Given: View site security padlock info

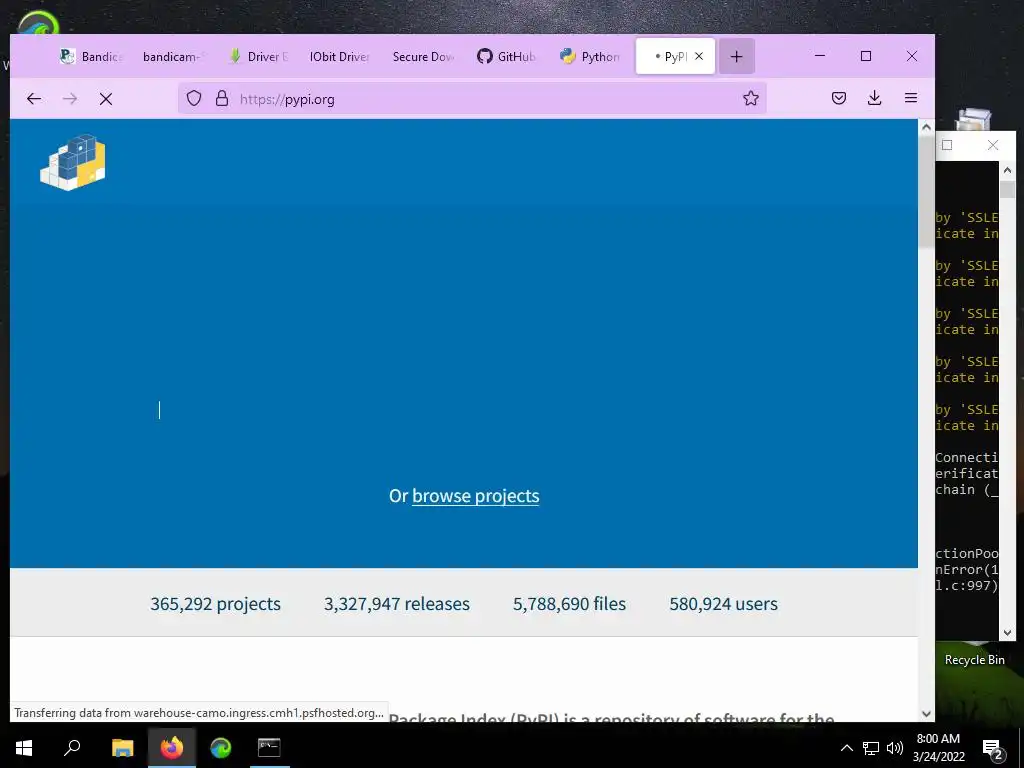Looking at the screenshot, I should pos(222,99).
